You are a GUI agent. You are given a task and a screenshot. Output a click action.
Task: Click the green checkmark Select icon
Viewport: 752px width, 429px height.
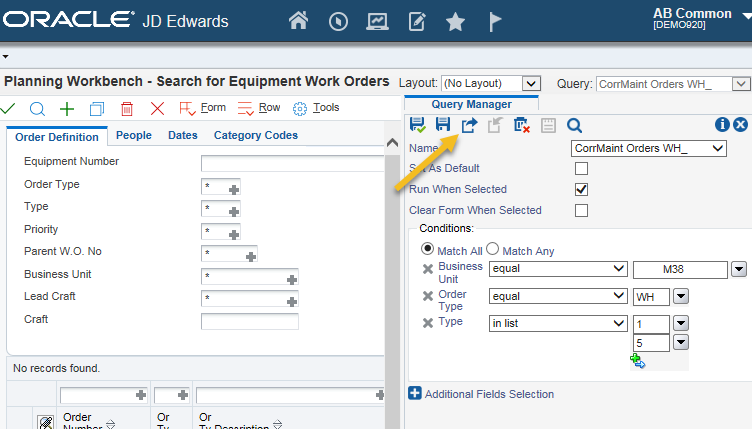point(8,109)
